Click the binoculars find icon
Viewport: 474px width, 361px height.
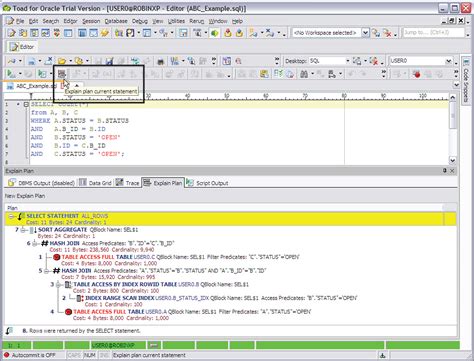coord(304,74)
